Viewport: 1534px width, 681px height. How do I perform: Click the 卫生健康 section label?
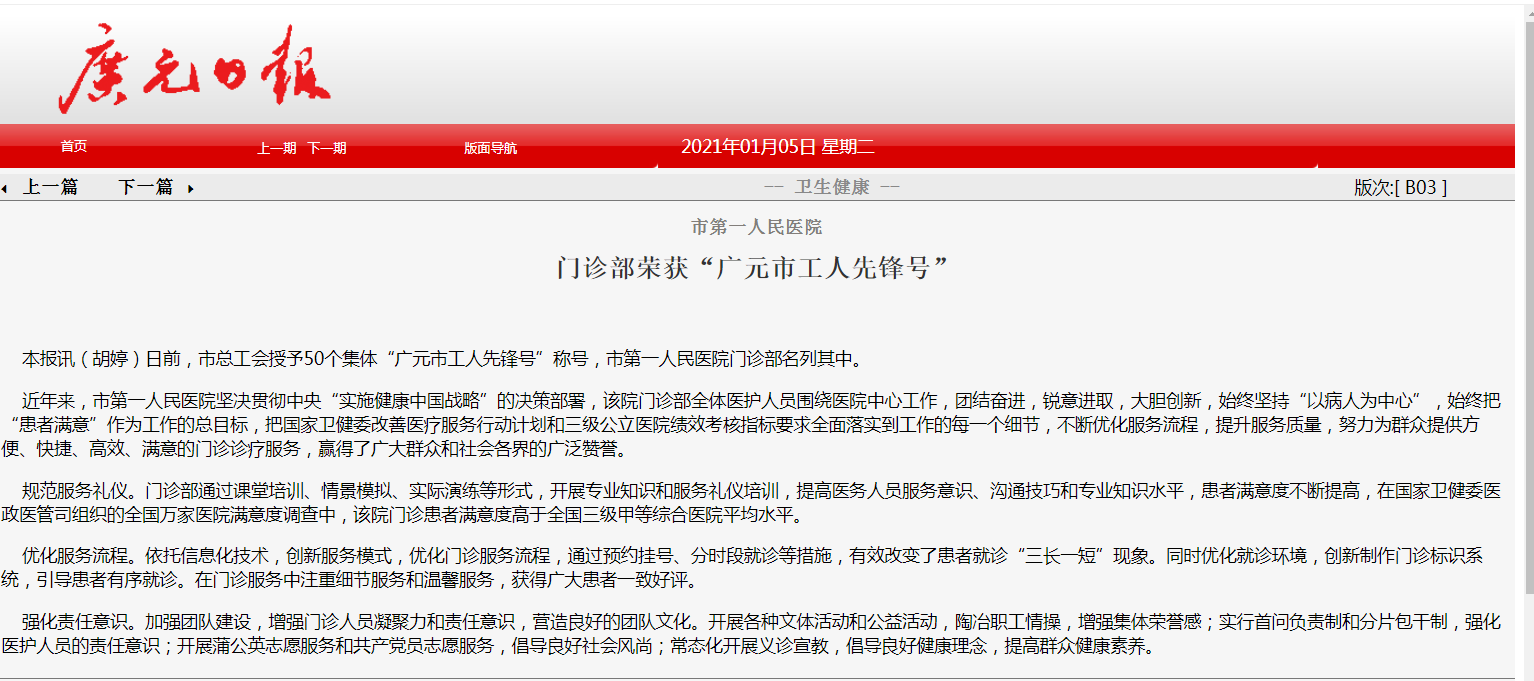pyautogui.click(x=831, y=187)
